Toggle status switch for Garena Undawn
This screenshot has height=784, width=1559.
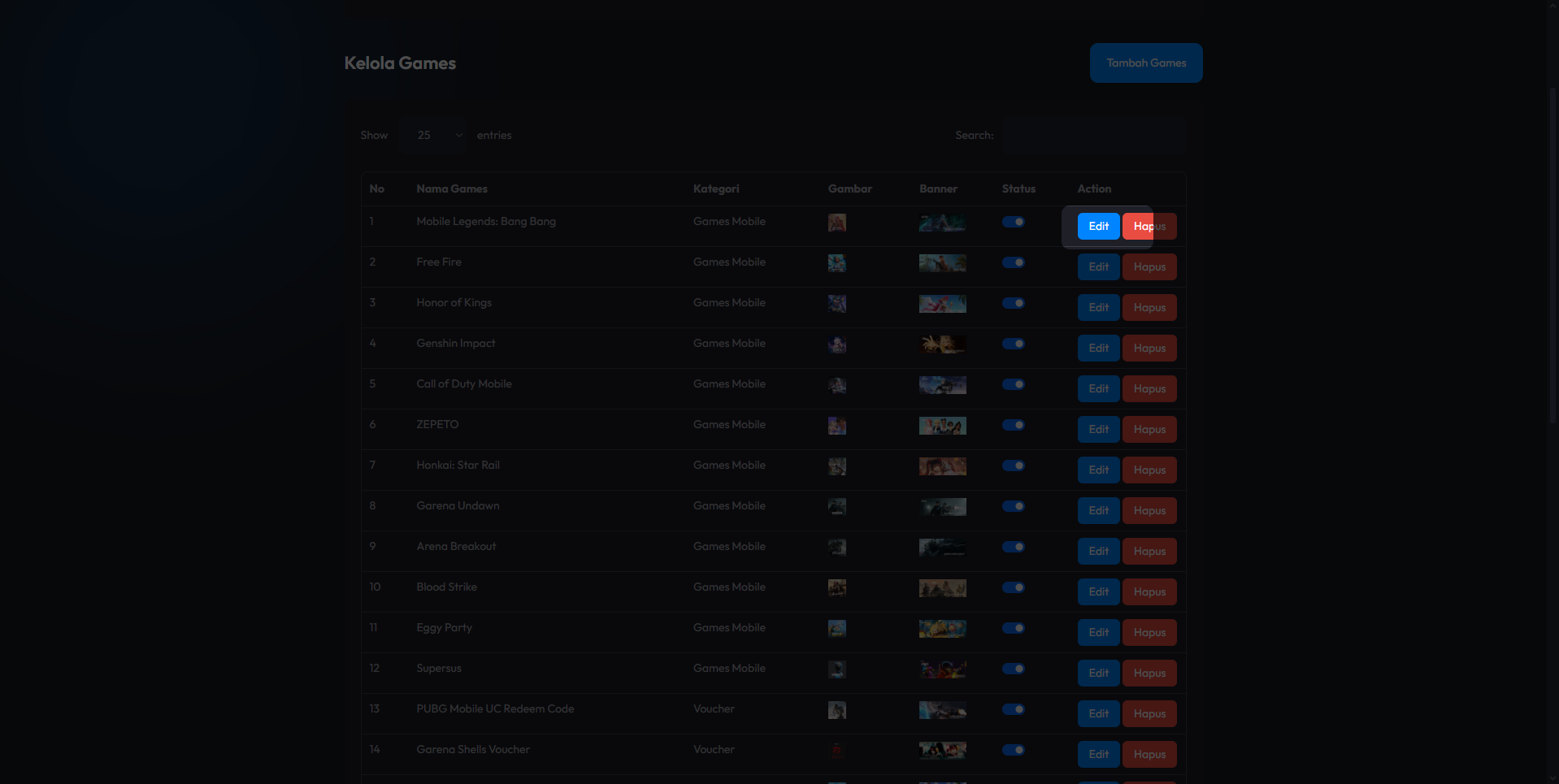pyautogui.click(x=1014, y=506)
